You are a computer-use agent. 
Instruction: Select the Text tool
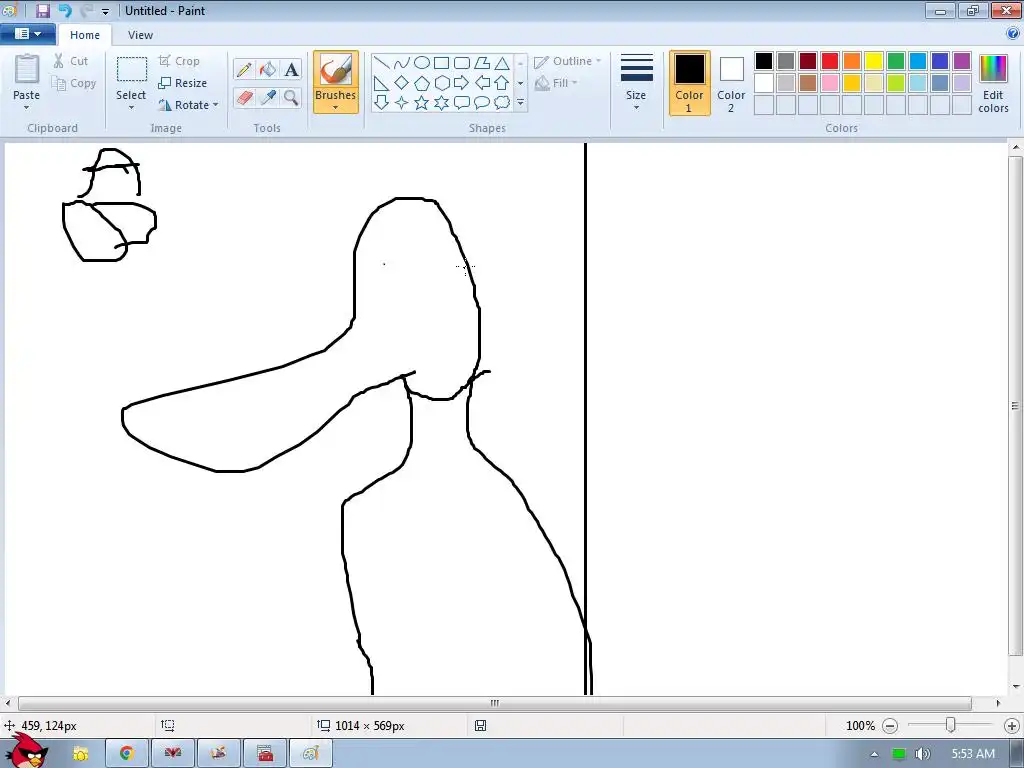click(291, 69)
